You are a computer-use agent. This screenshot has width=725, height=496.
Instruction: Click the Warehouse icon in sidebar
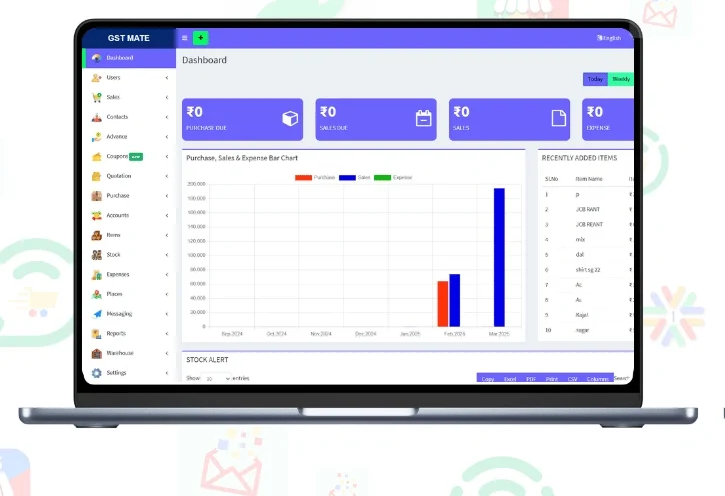coord(97,353)
